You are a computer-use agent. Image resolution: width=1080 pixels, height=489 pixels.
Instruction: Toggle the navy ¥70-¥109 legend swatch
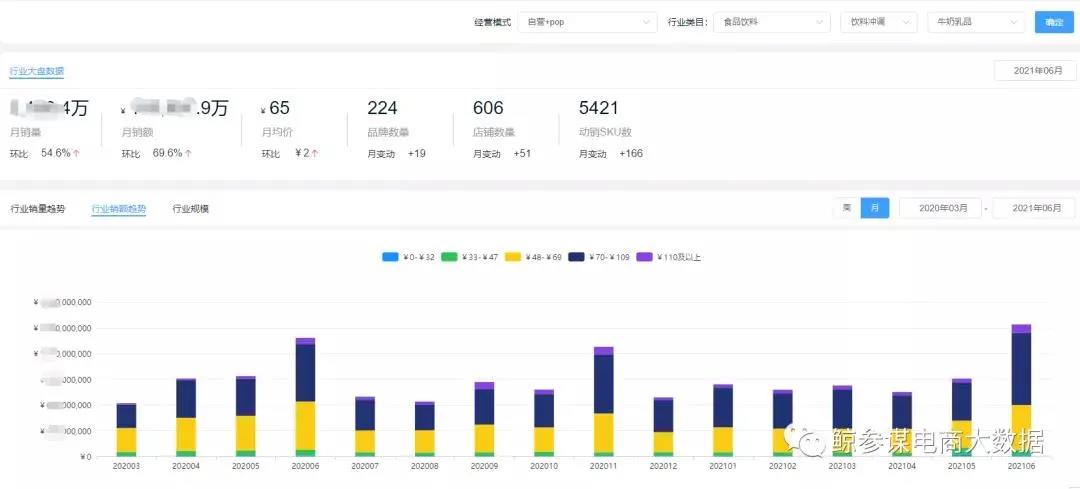pos(577,257)
